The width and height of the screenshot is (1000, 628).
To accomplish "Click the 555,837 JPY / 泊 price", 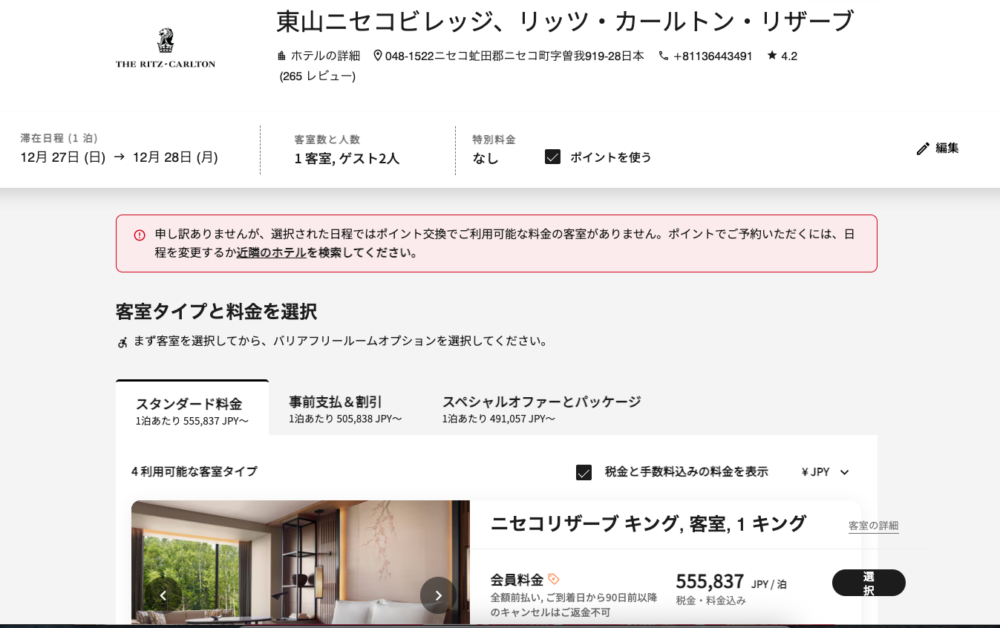I will pyautogui.click(x=731, y=582).
